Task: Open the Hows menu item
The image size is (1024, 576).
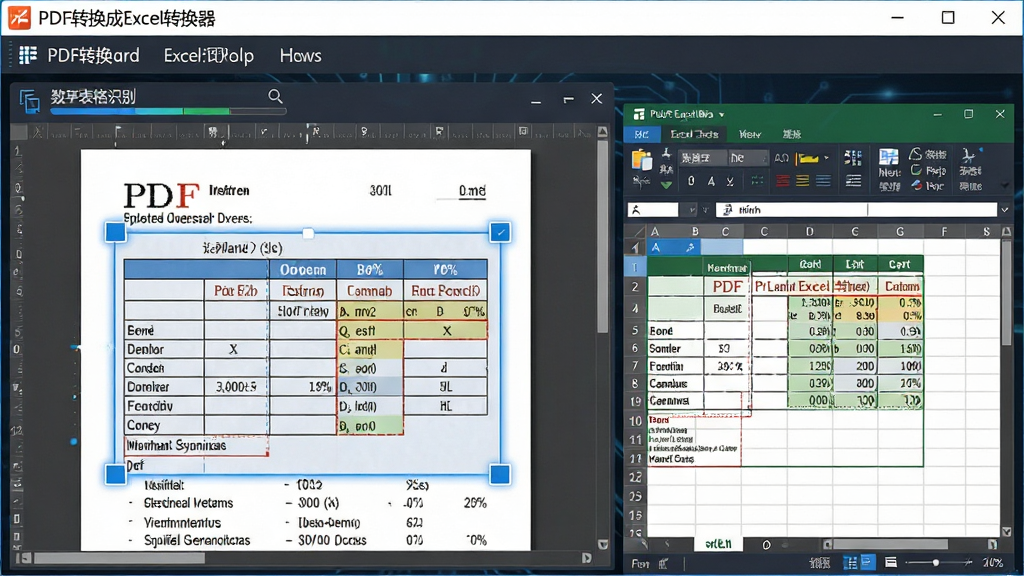Action: (300, 56)
